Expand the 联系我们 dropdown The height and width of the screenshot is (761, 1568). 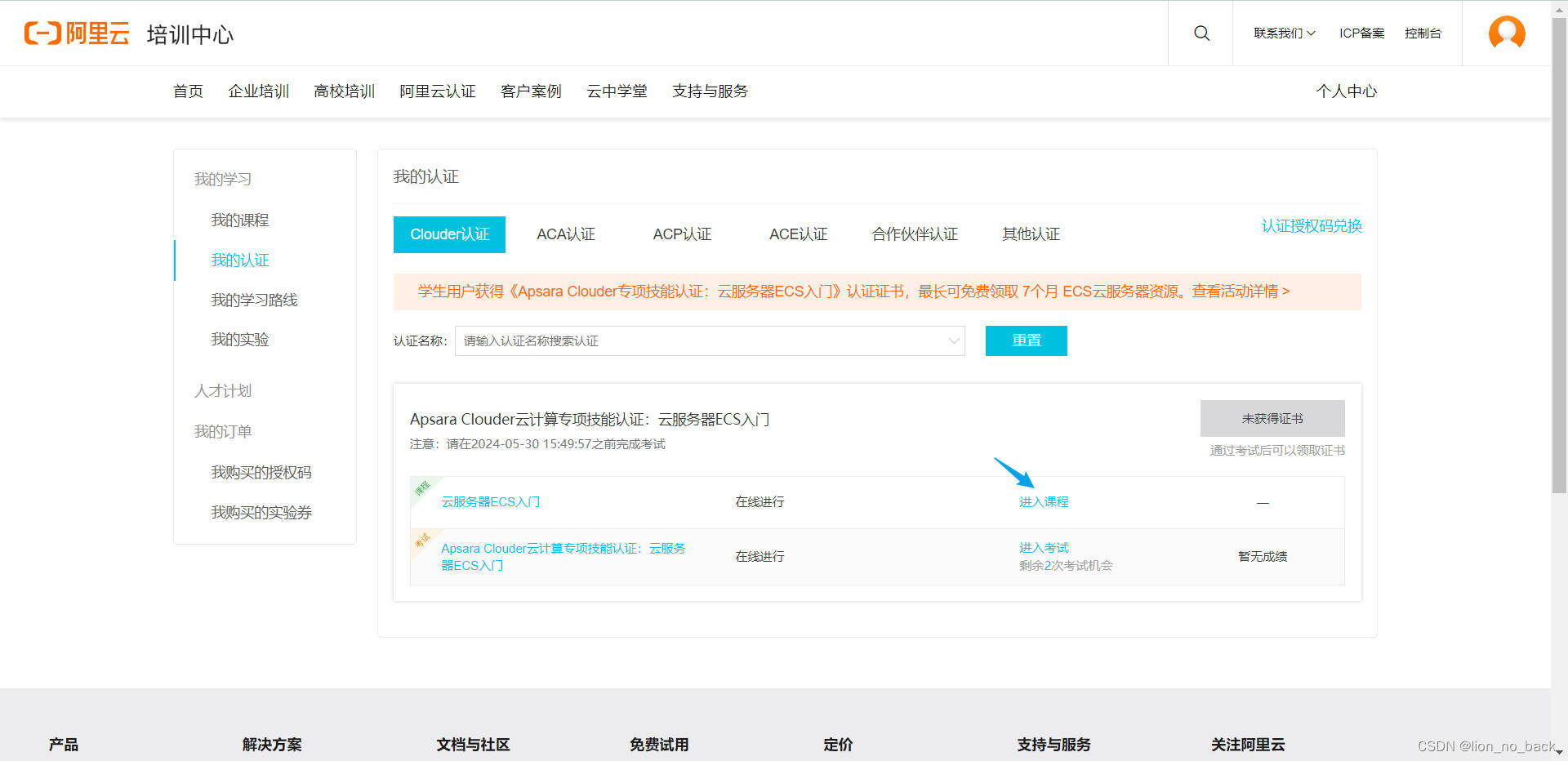click(x=1284, y=33)
